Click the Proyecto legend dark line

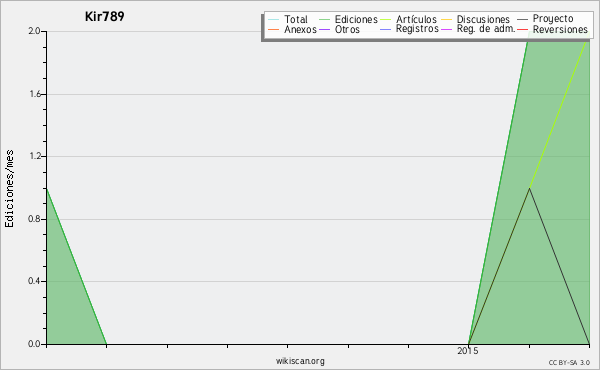pyautogui.click(x=522, y=20)
